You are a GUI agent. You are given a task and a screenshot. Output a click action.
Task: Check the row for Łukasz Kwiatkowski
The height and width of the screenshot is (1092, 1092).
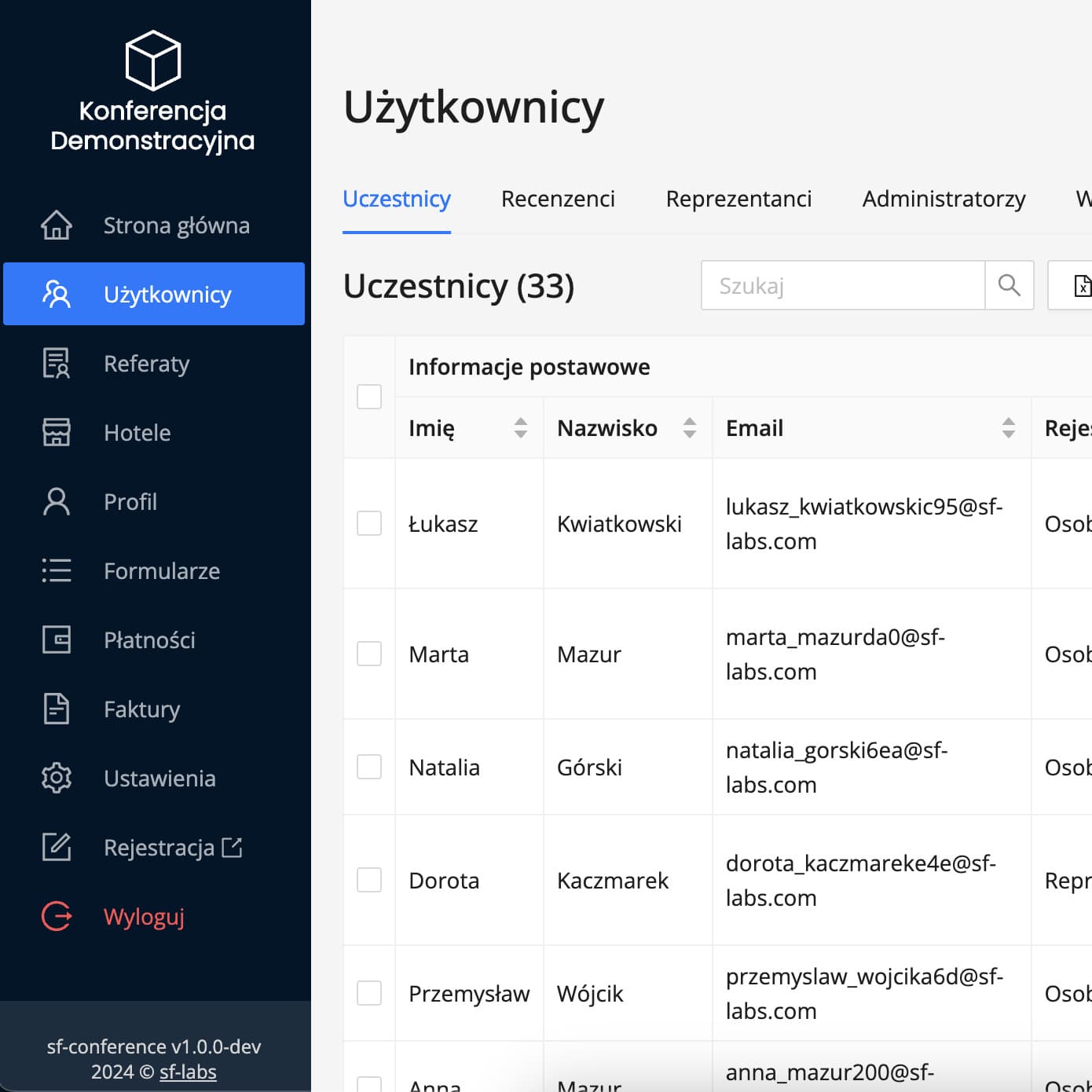pos(369,523)
